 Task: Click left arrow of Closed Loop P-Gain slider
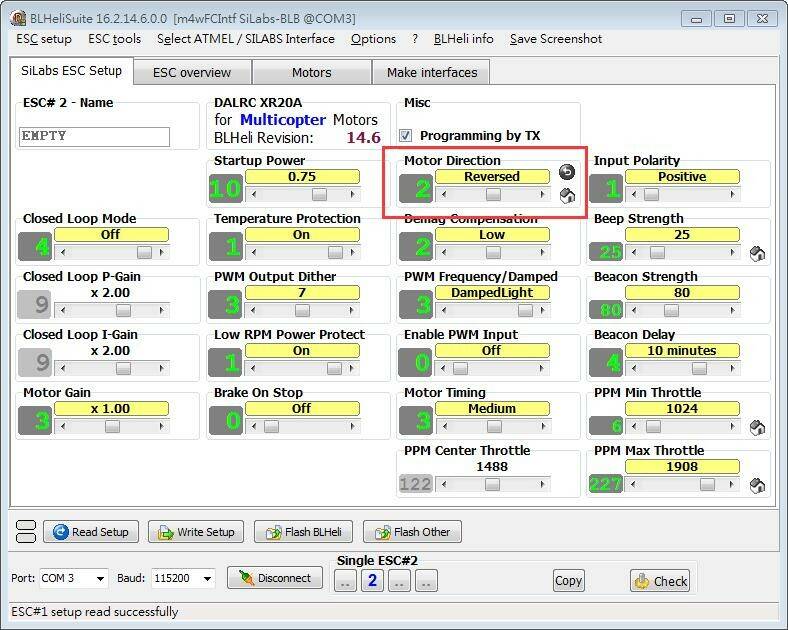tap(63, 310)
